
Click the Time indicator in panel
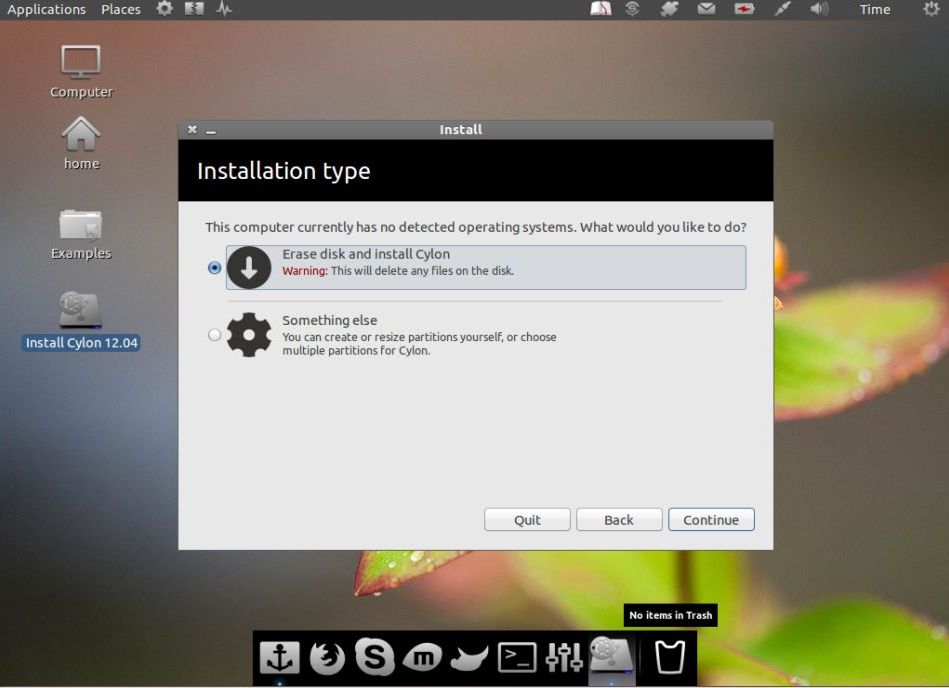[x=875, y=10]
